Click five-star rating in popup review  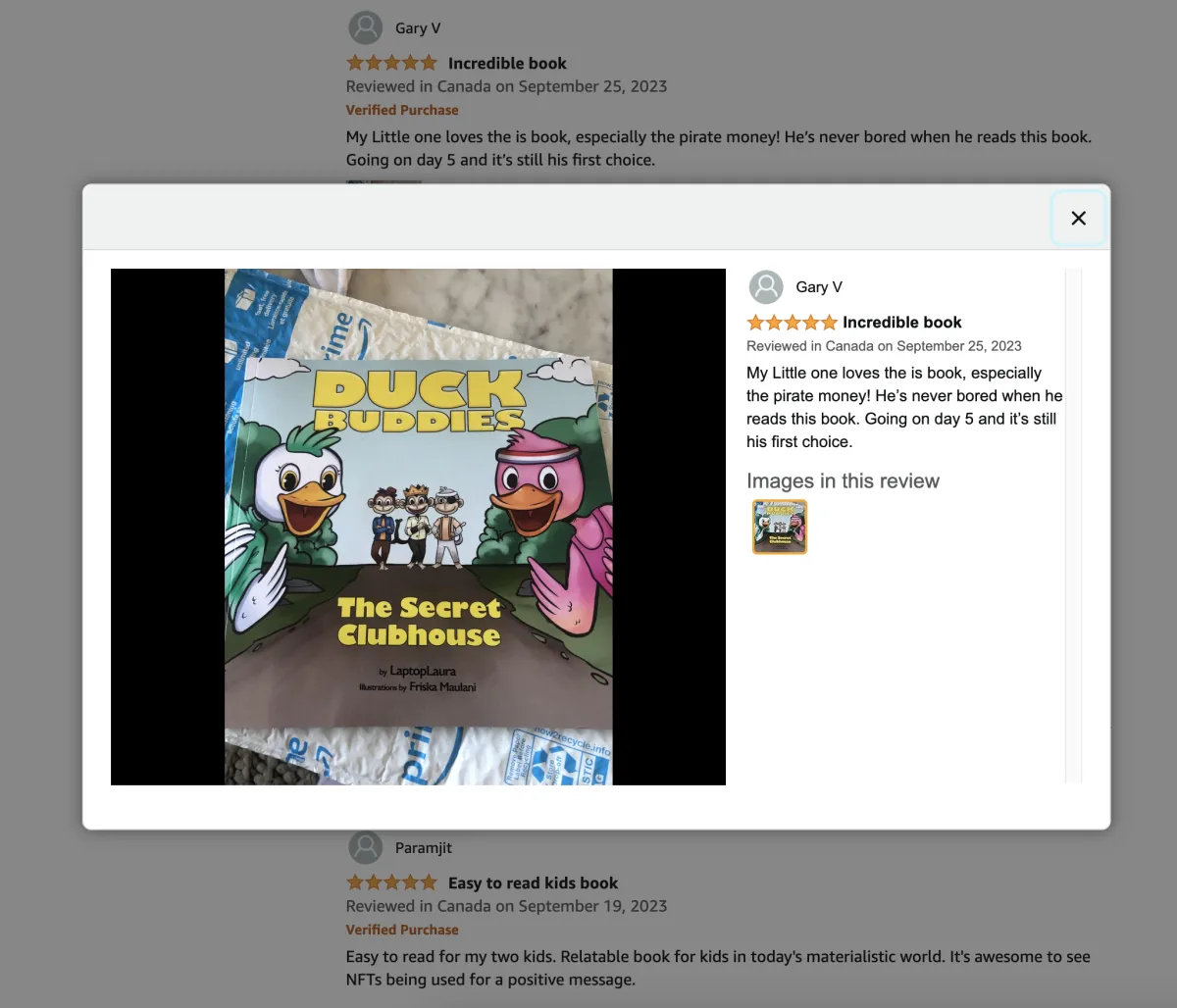[x=792, y=323]
